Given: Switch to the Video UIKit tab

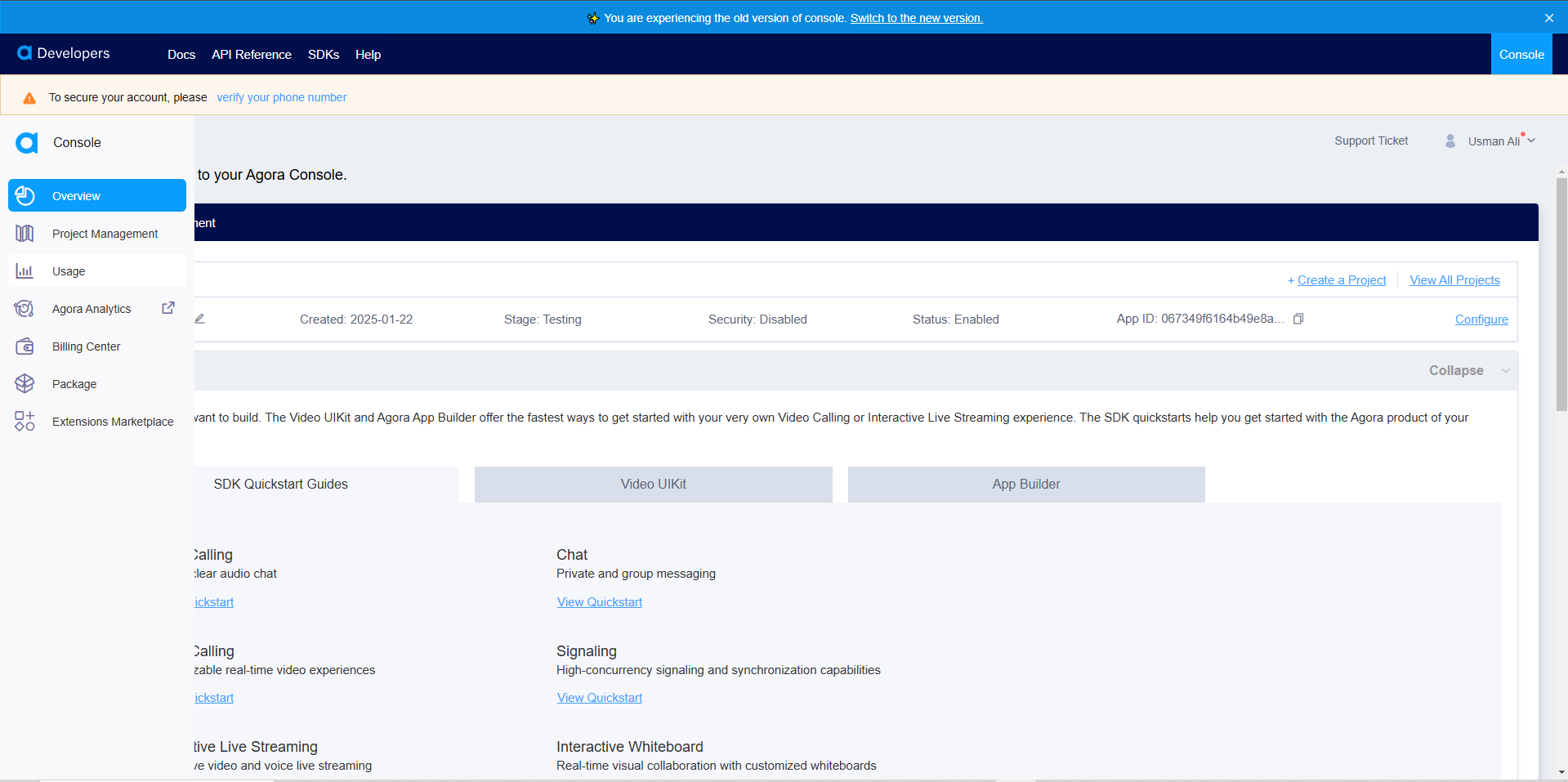Looking at the screenshot, I should click(x=653, y=484).
